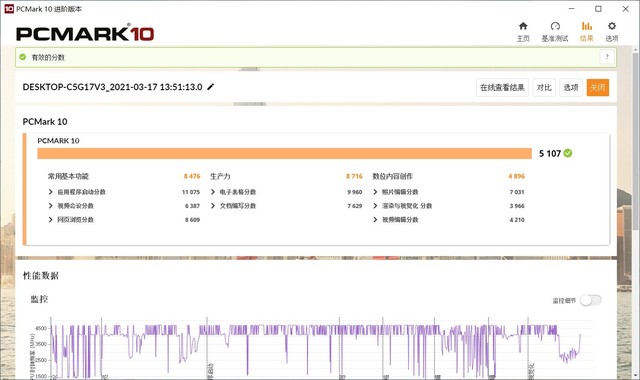
Task: Click the question mark help icon
Action: (607, 57)
